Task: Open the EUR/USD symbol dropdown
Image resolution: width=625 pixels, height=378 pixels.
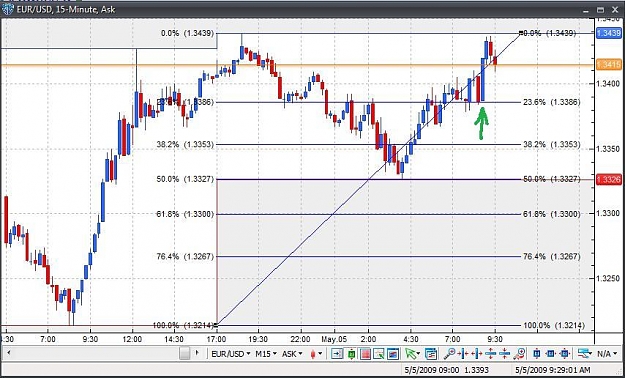Action: pos(231,354)
